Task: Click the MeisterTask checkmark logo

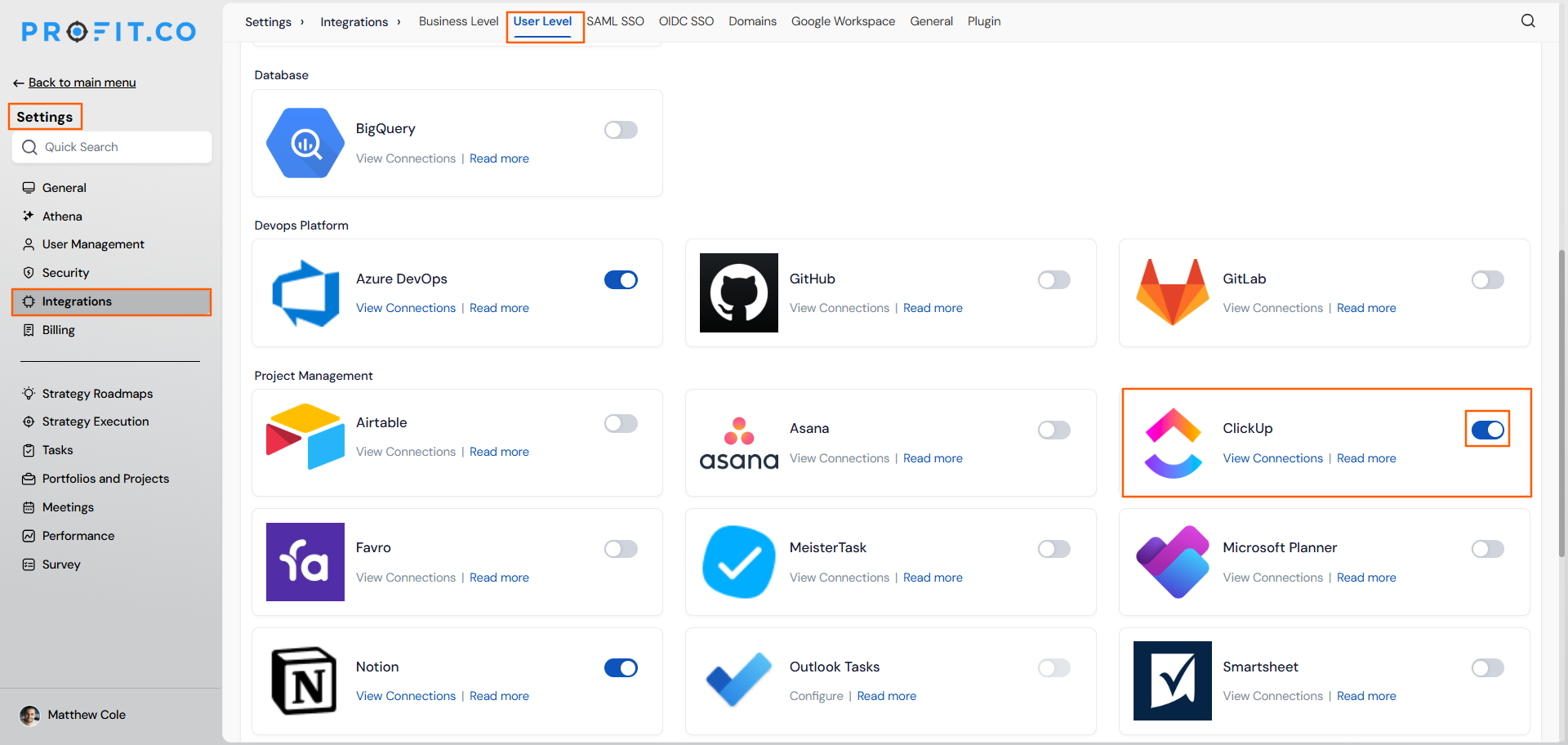Action: tap(739, 562)
